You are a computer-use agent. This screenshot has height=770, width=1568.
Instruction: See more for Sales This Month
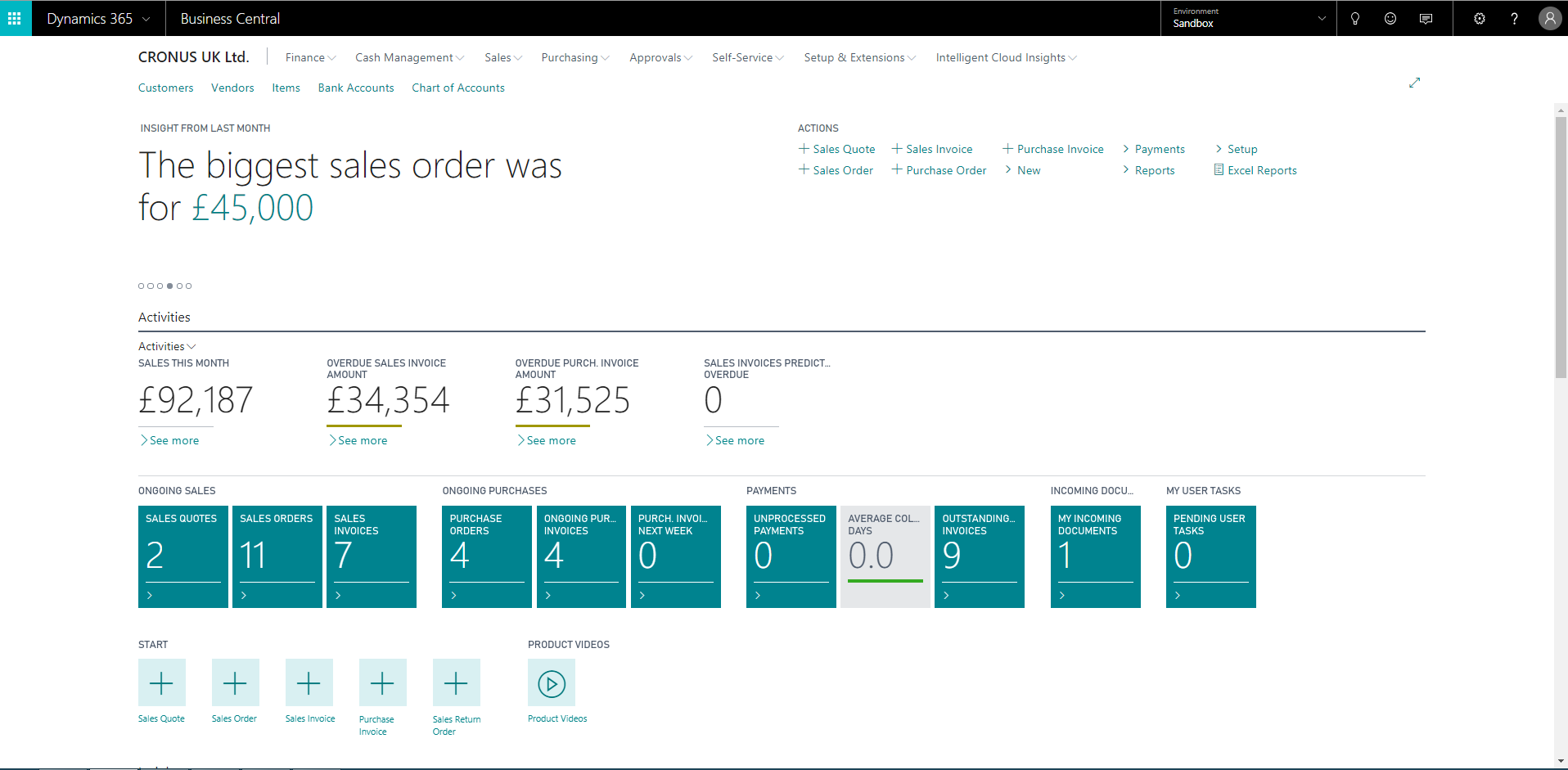pos(169,440)
